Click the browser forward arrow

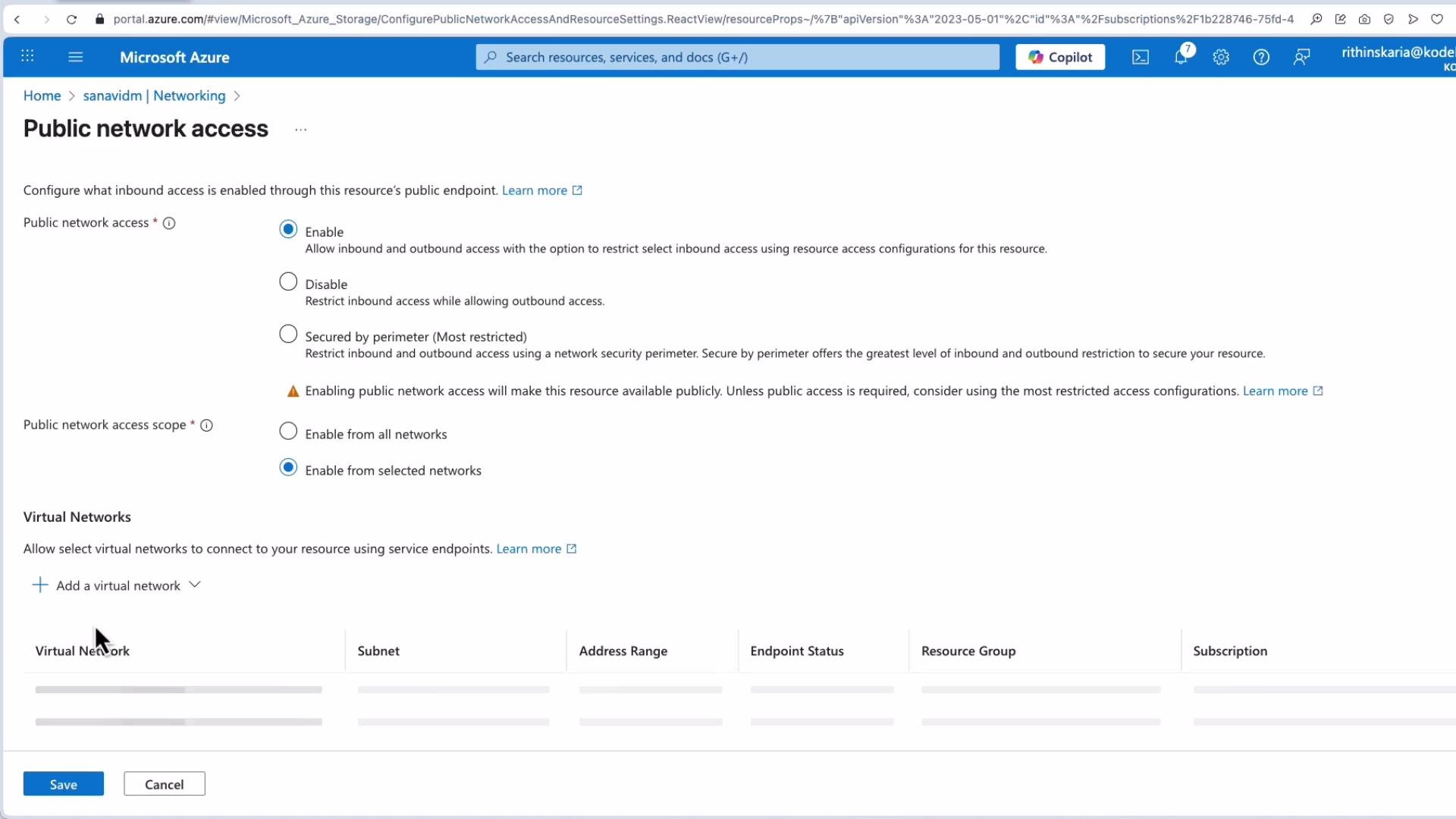tap(46, 19)
